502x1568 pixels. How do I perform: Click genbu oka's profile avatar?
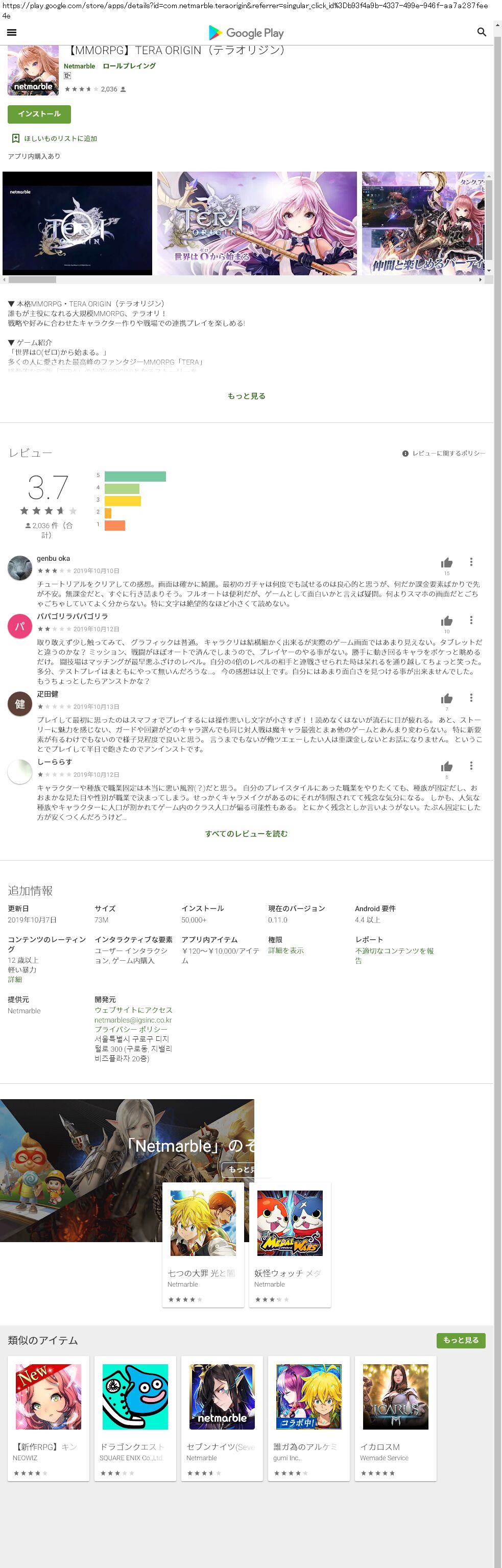(x=19, y=568)
